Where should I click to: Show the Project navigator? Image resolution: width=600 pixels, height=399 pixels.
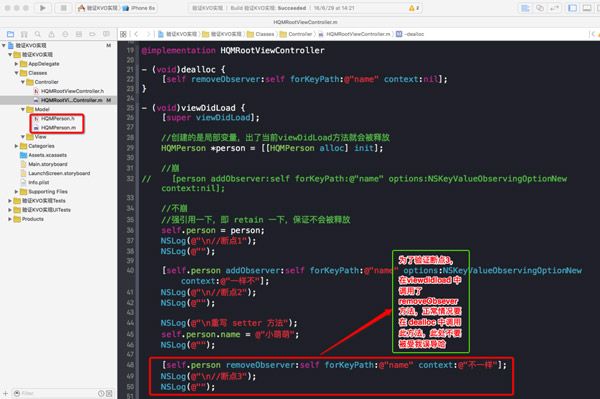(x=10, y=34)
